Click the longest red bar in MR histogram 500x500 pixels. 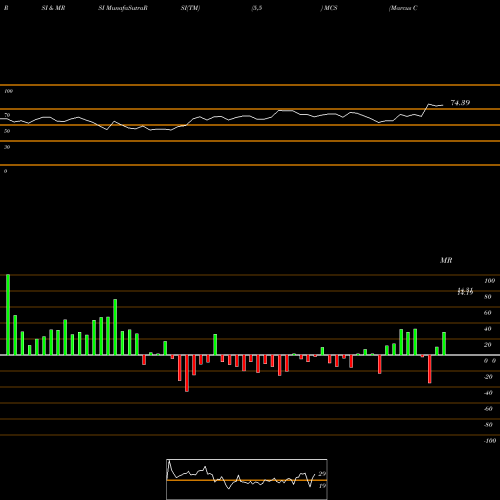click(x=187, y=373)
